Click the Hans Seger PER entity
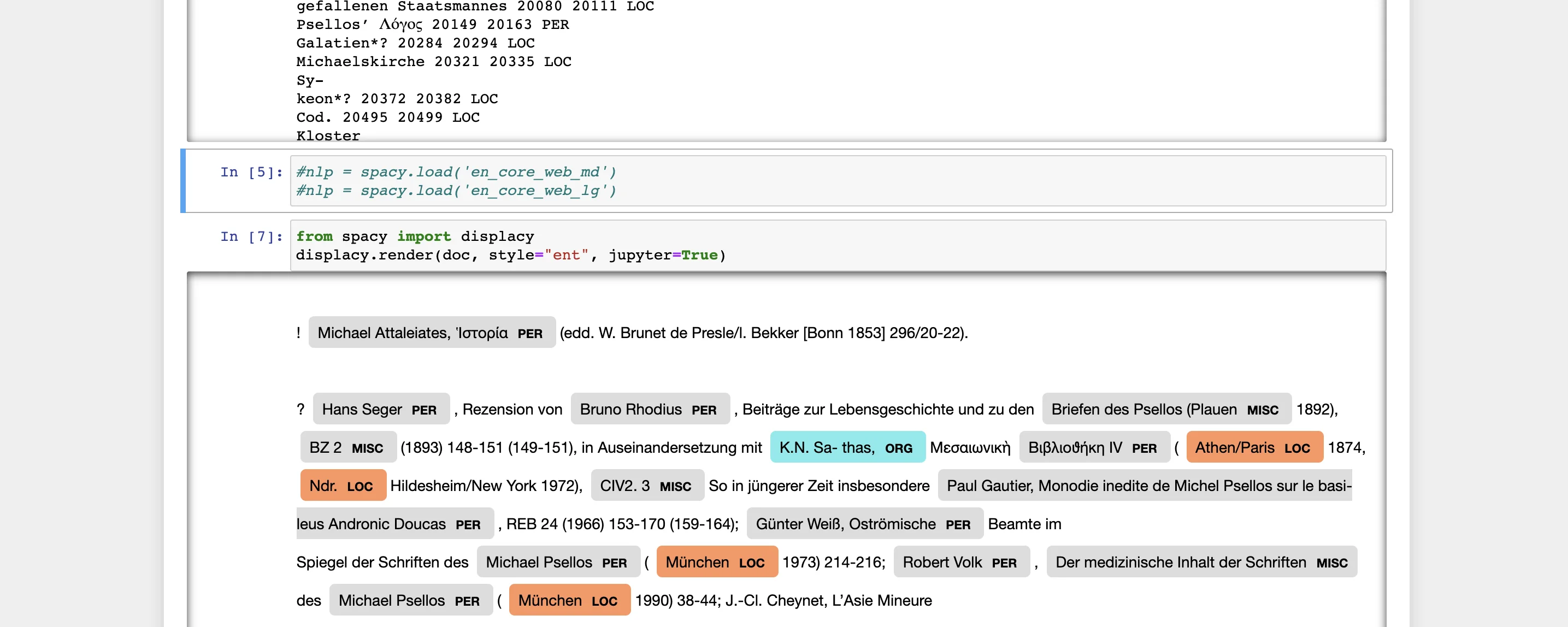 coord(380,410)
